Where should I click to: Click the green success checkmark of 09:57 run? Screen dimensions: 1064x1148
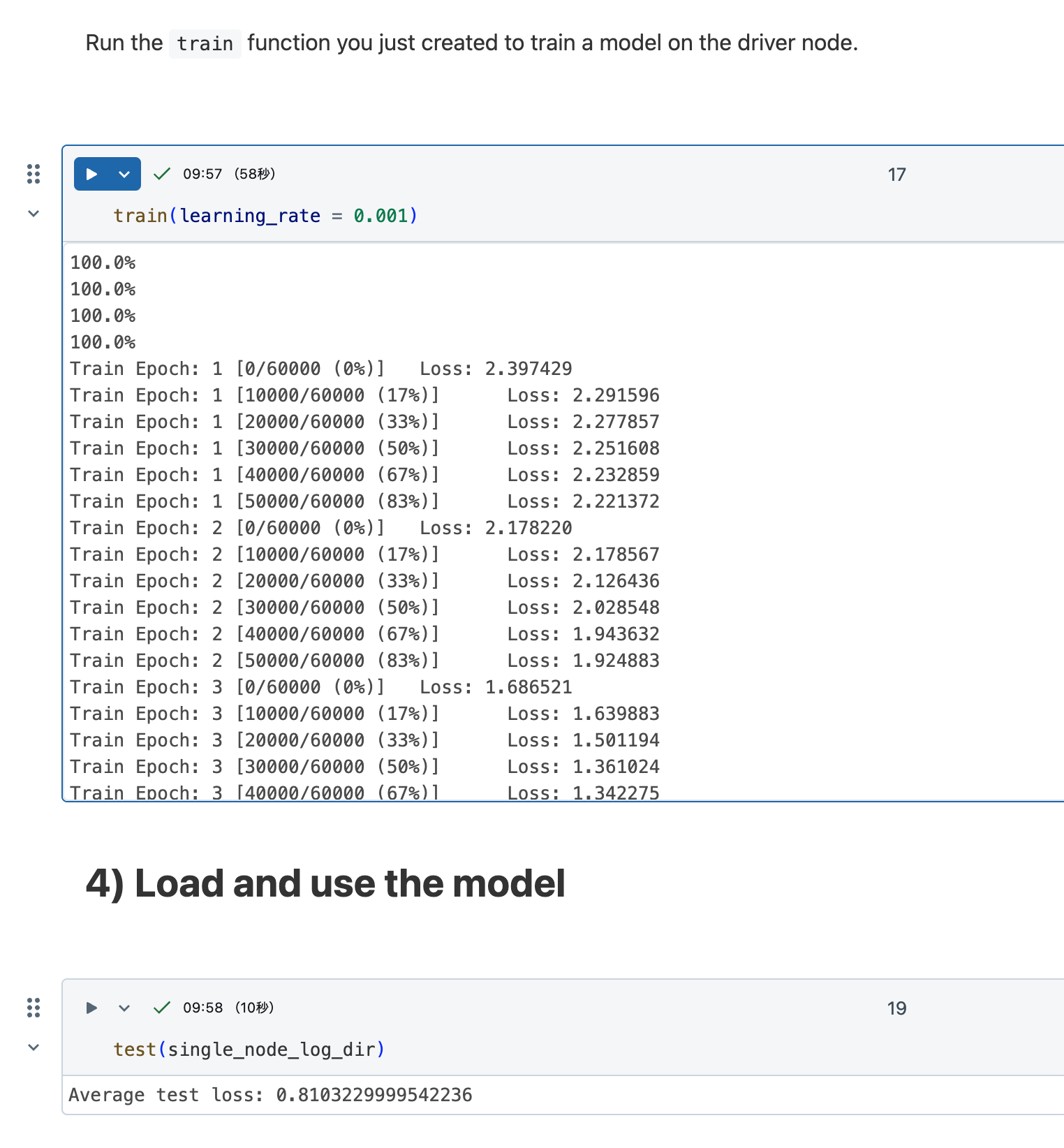tap(162, 174)
